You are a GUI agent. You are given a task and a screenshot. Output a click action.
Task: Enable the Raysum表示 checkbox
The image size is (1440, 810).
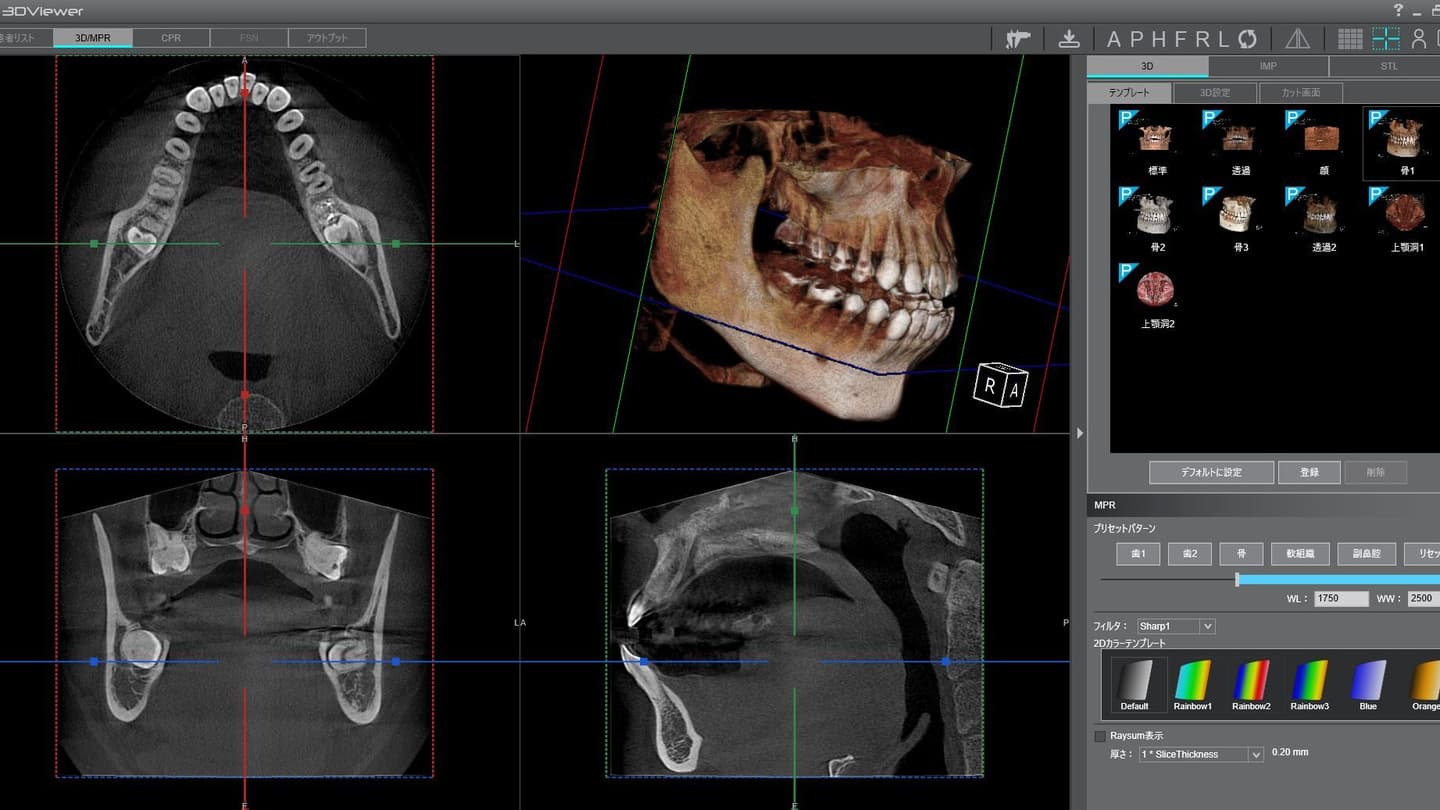point(1101,736)
